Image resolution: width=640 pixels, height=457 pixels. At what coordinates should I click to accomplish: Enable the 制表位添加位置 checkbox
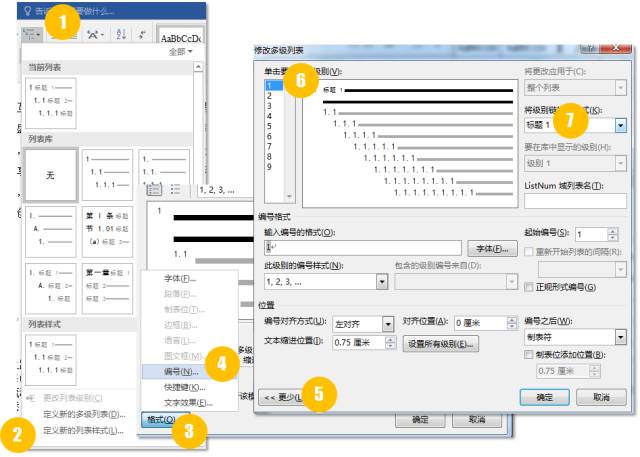[x=530, y=355]
